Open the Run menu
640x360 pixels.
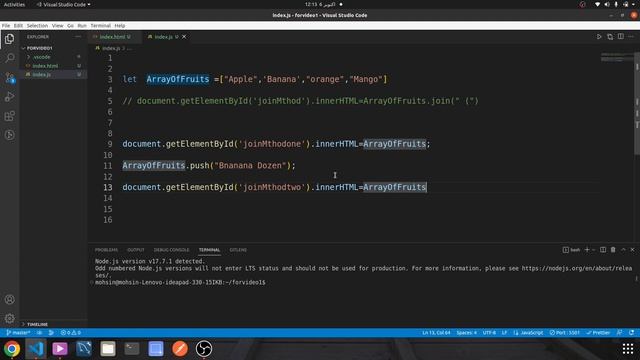(x=82, y=25)
